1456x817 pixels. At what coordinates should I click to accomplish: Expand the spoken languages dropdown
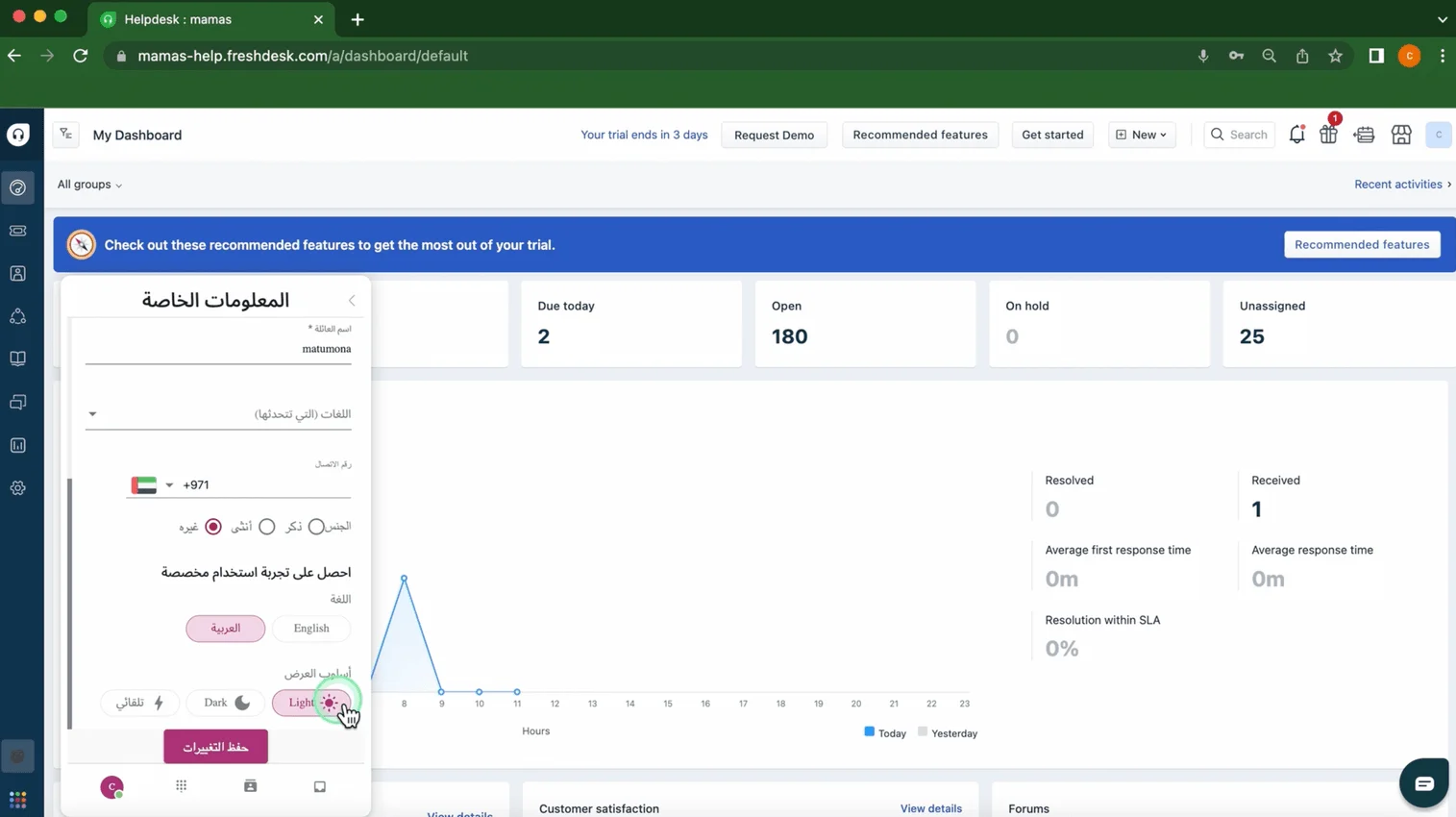(218, 414)
